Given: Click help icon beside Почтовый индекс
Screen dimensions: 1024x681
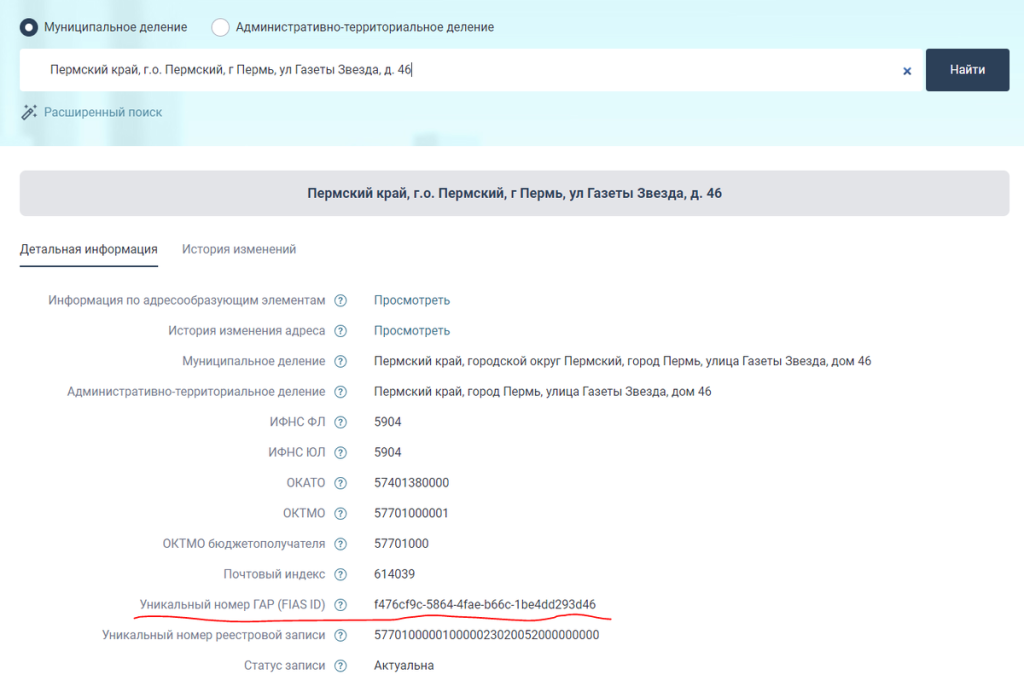Looking at the screenshot, I should (341, 575).
